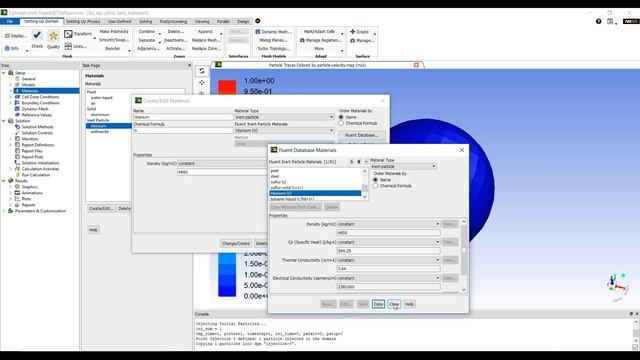
Task: Open Material Type dropdown in Create/Edit Materials
Action: coord(284,117)
